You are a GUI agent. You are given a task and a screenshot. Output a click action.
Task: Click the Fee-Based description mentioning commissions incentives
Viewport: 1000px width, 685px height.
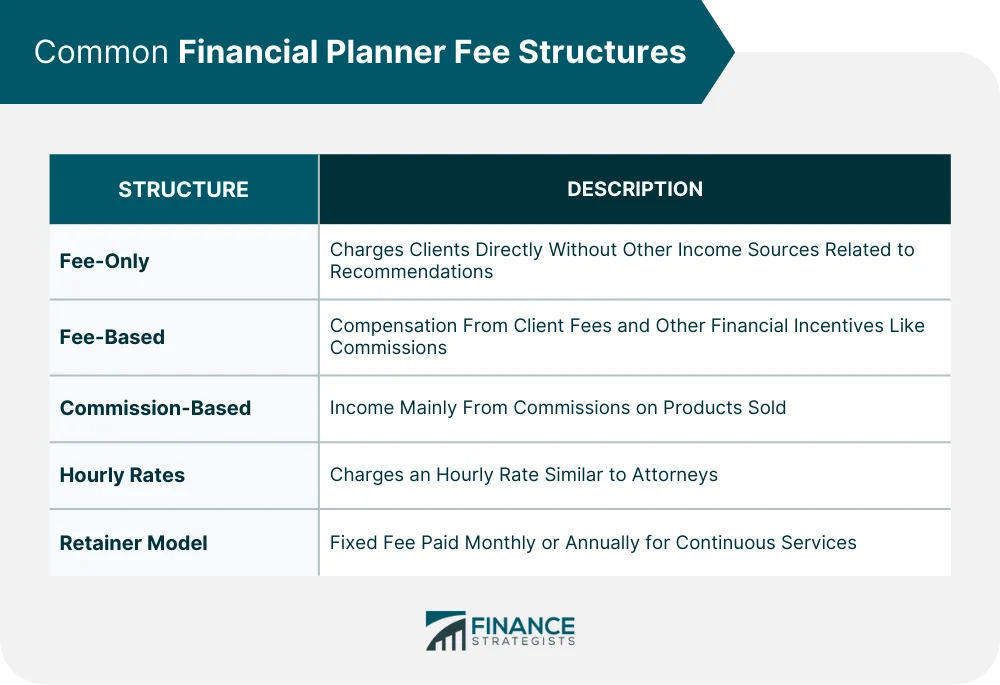click(x=627, y=336)
